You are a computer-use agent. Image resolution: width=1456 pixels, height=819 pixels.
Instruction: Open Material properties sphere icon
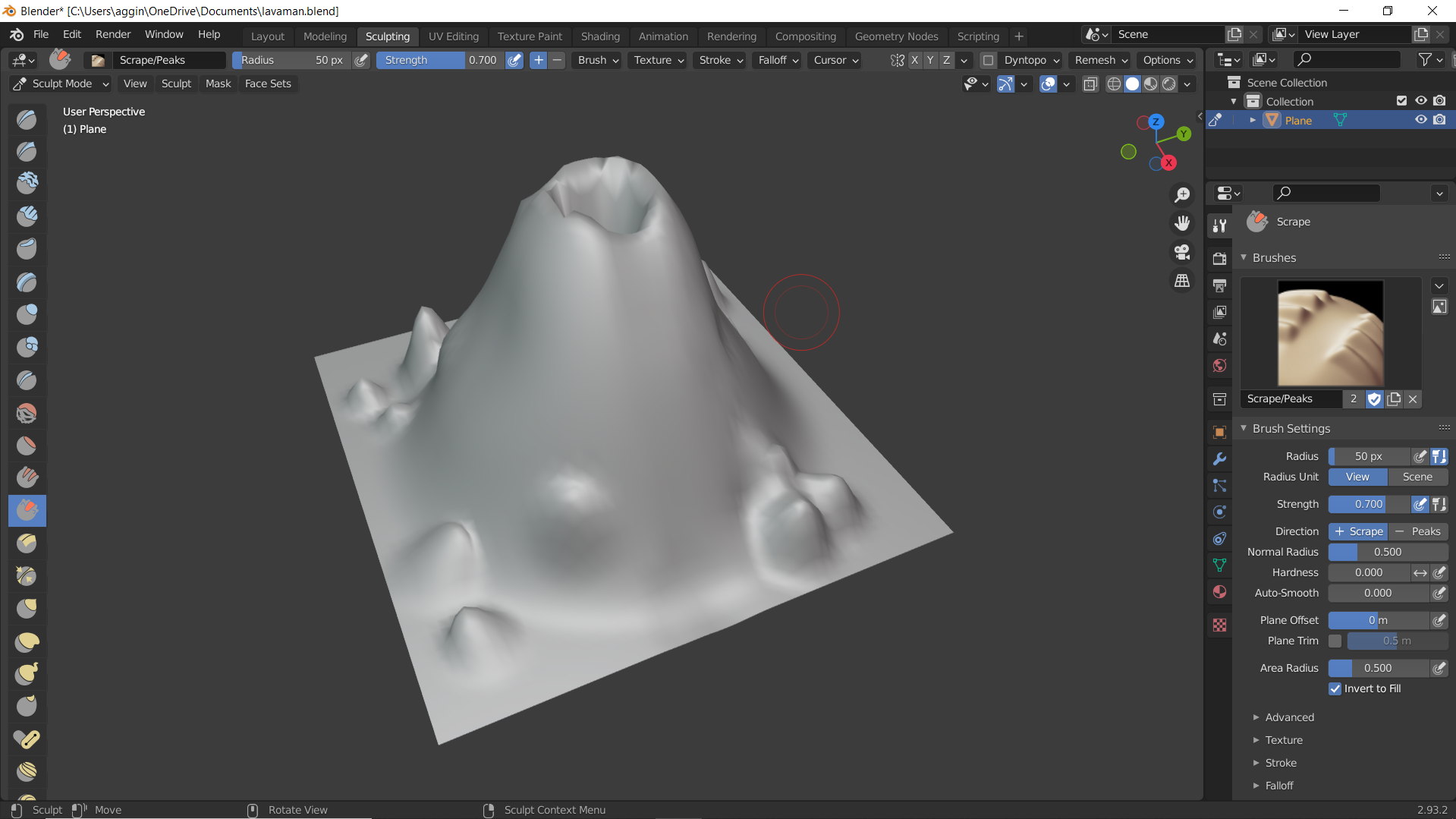[1219, 592]
